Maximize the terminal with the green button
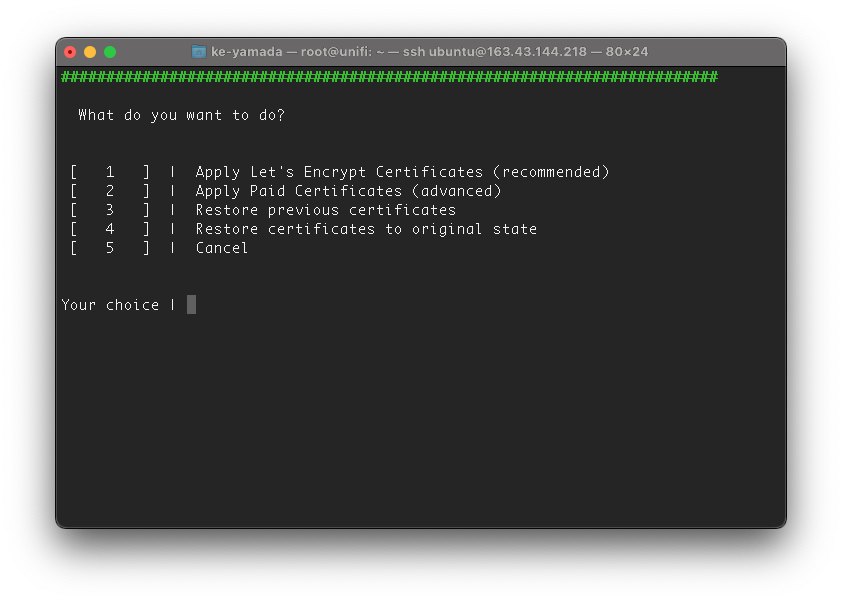The height and width of the screenshot is (602, 842). (110, 52)
